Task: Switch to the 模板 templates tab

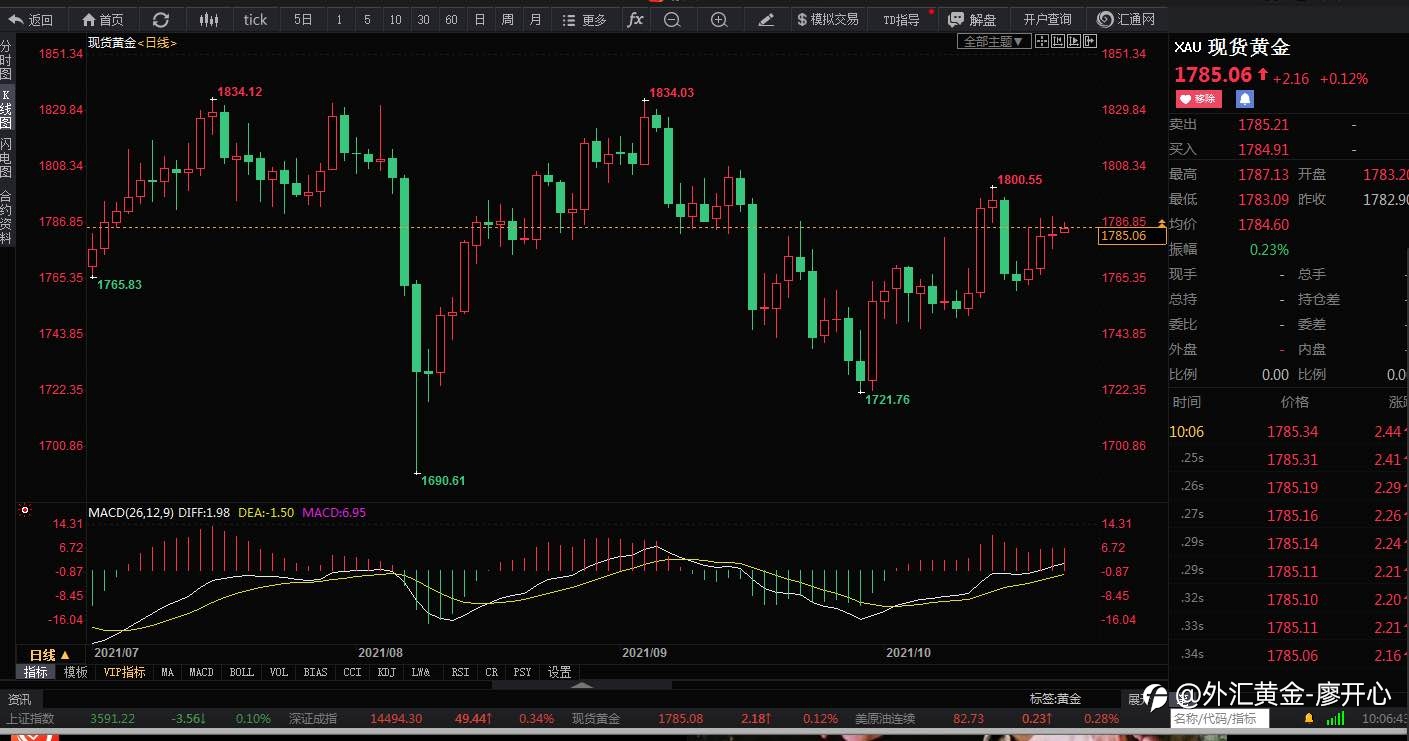Action: coord(76,672)
